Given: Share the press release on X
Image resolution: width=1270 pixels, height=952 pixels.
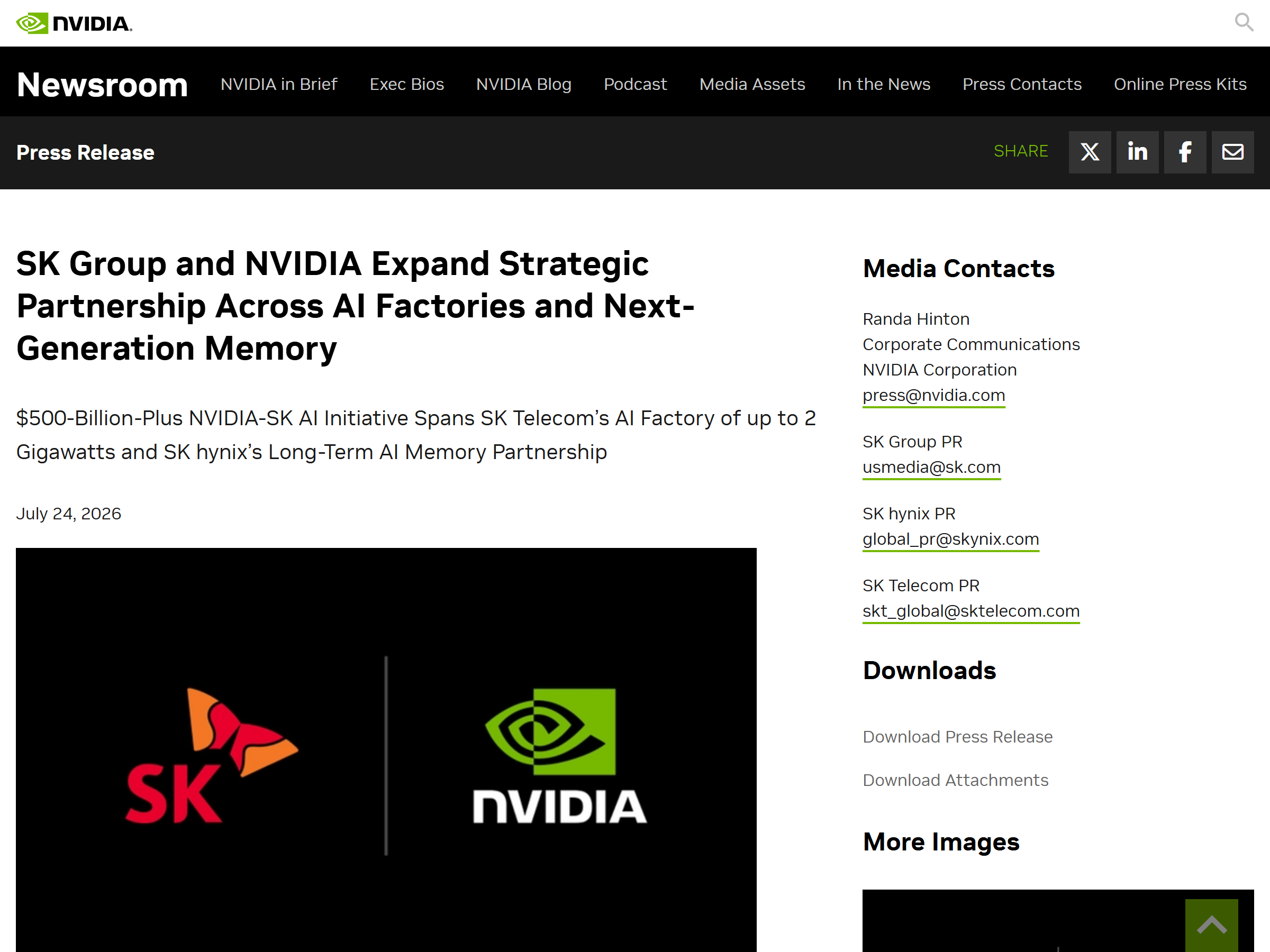Looking at the screenshot, I should pos(1089,152).
